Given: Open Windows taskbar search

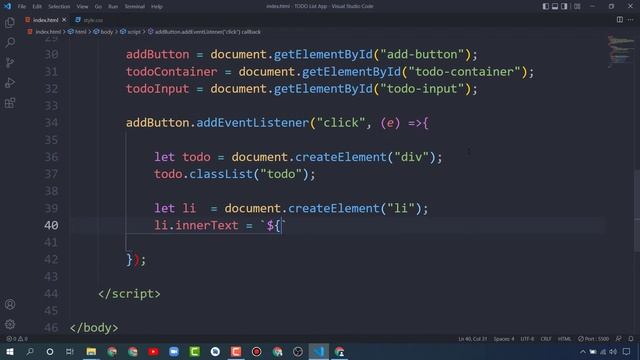Looking at the screenshot, I should [30, 351].
